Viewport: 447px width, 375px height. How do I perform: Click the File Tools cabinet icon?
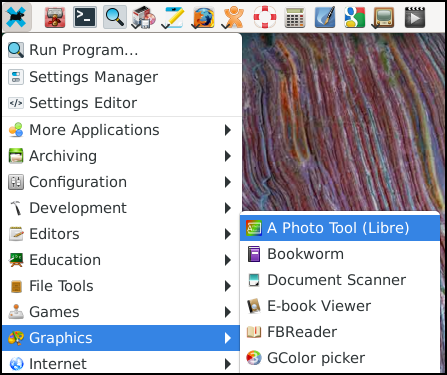click(x=16, y=286)
